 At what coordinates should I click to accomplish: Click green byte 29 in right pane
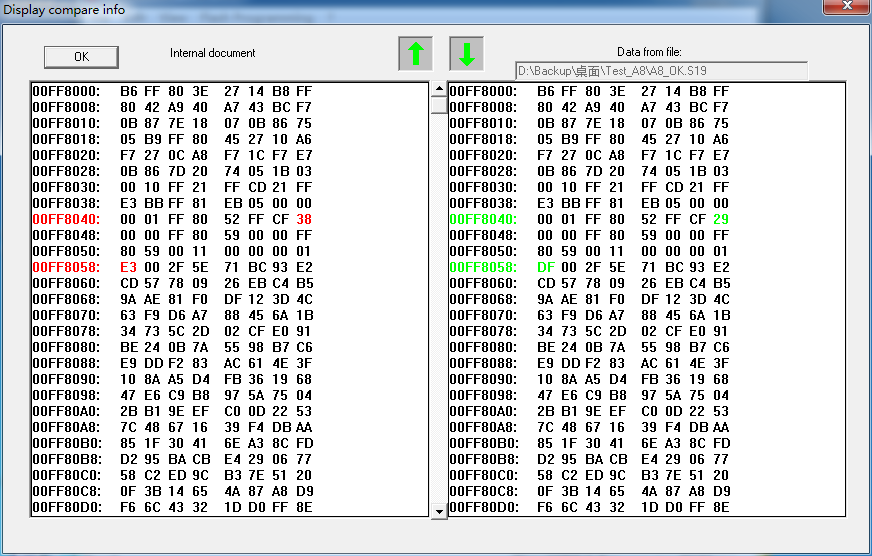coord(721,219)
